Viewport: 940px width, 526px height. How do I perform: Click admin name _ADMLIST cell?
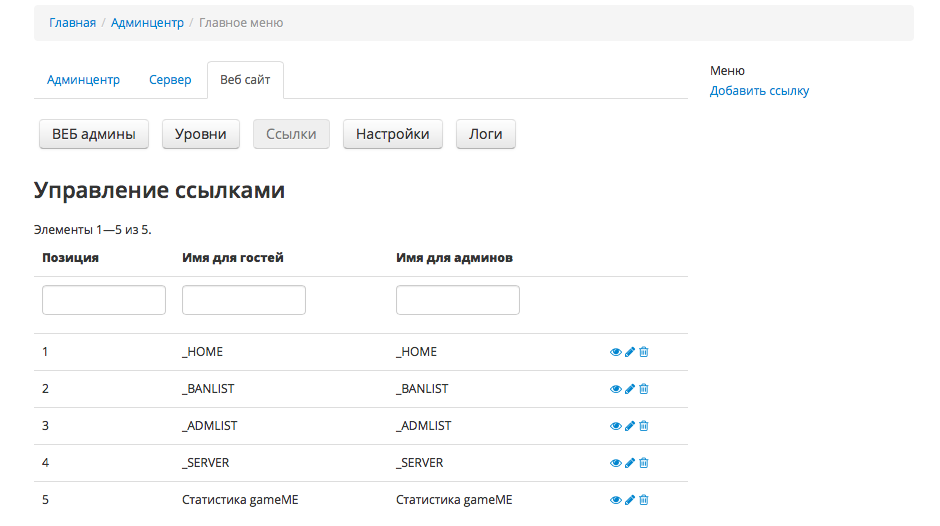coord(424,426)
